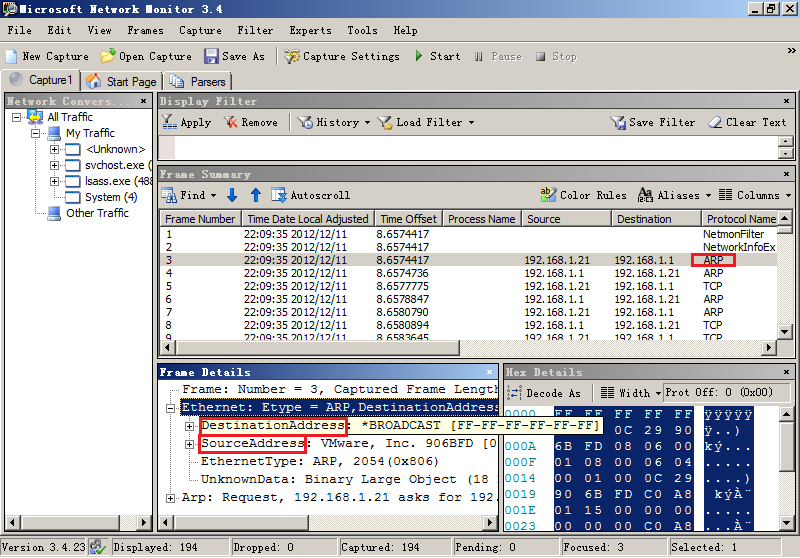Click the blue down arrow to find next

tap(232, 195)
